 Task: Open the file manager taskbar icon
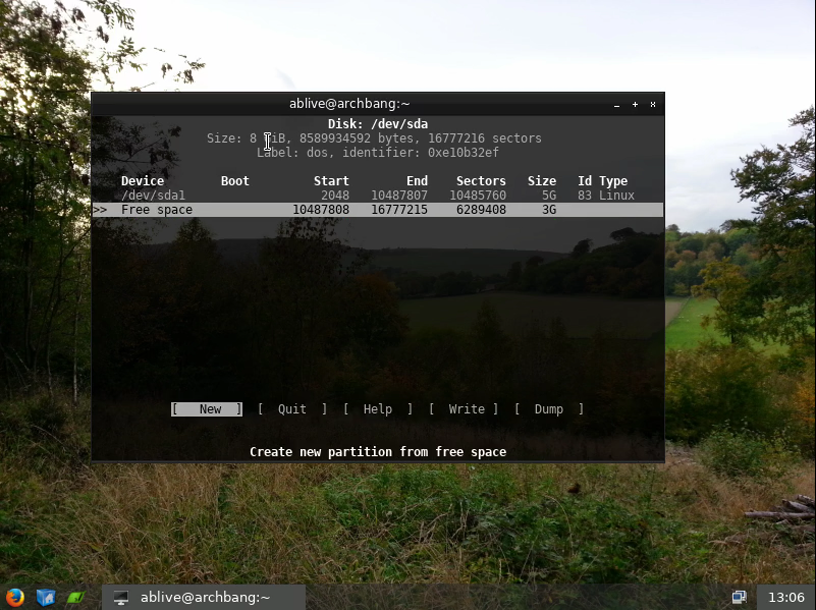(x=45, y=597)
